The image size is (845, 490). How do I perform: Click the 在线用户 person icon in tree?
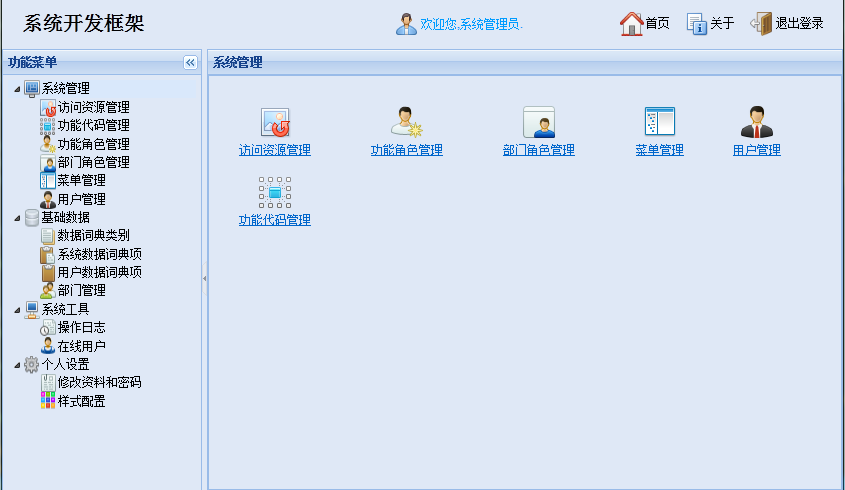[x=47, y=346]
